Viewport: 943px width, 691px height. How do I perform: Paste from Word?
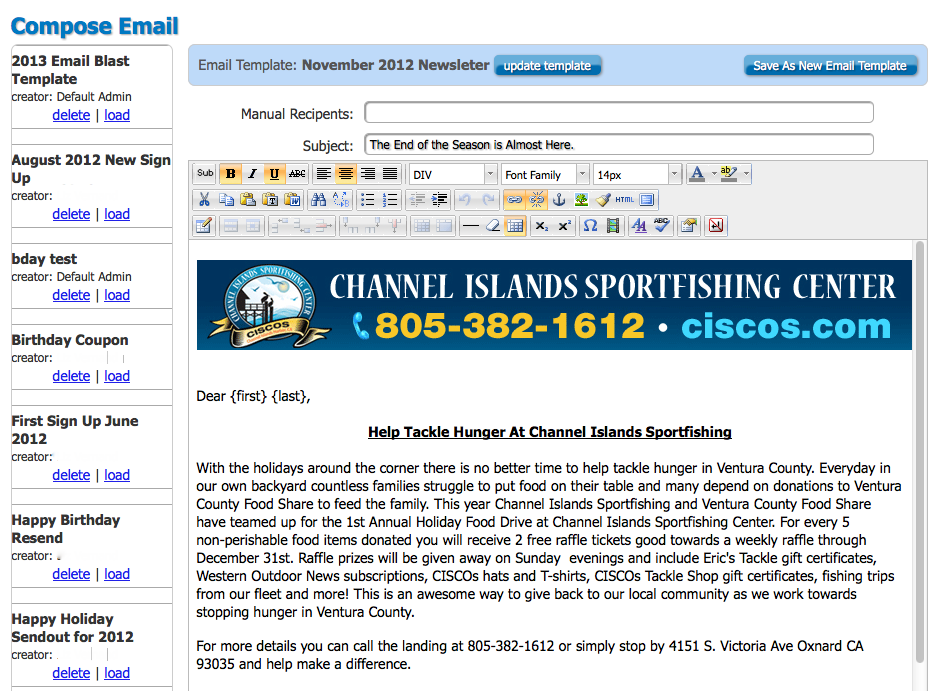(293, 200)
